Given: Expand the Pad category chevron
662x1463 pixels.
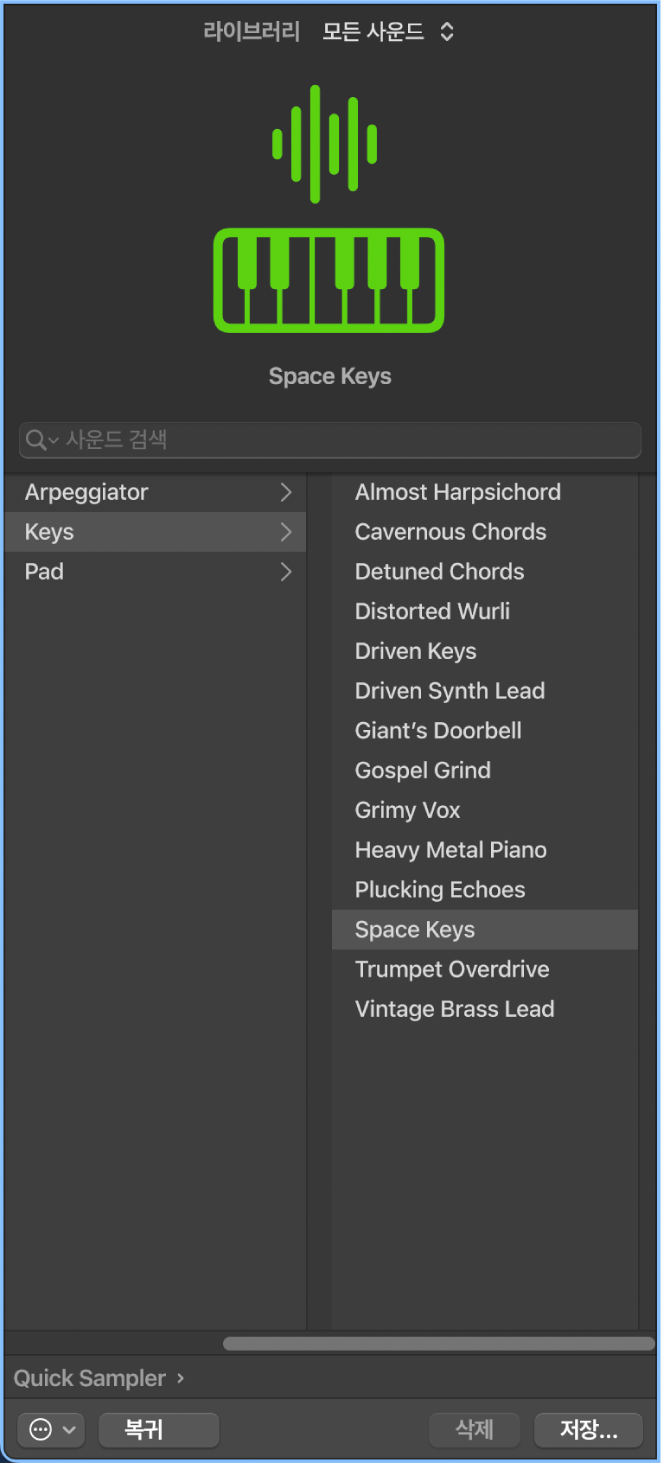Looking at the screenshot, I should [x=286, y=572].
